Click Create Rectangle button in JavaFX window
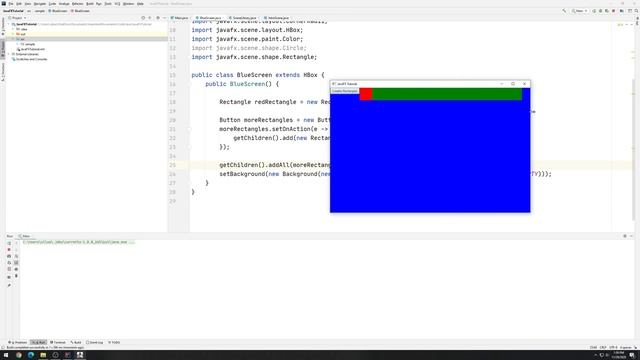The height and width of the screenshot is (360, 640). 344,91
